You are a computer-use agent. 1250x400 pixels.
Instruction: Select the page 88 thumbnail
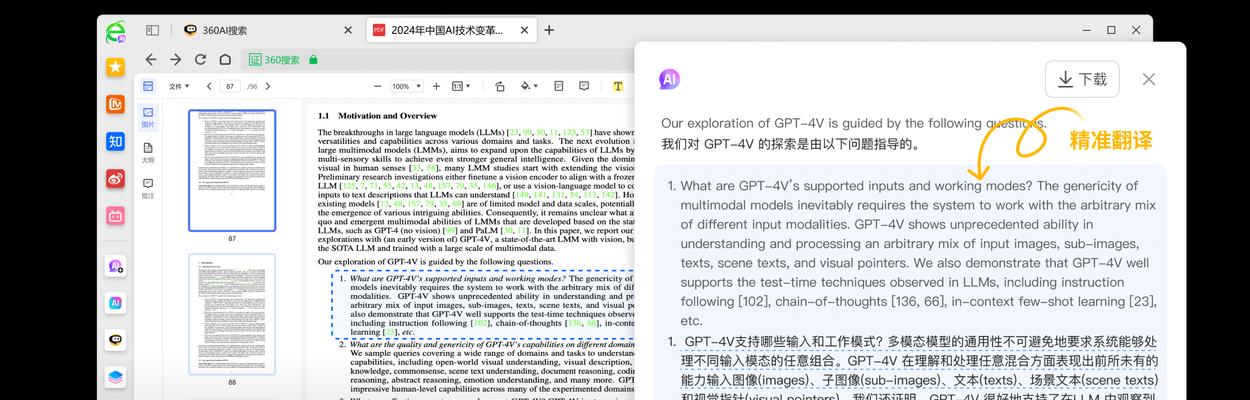[x=232, y=314]
